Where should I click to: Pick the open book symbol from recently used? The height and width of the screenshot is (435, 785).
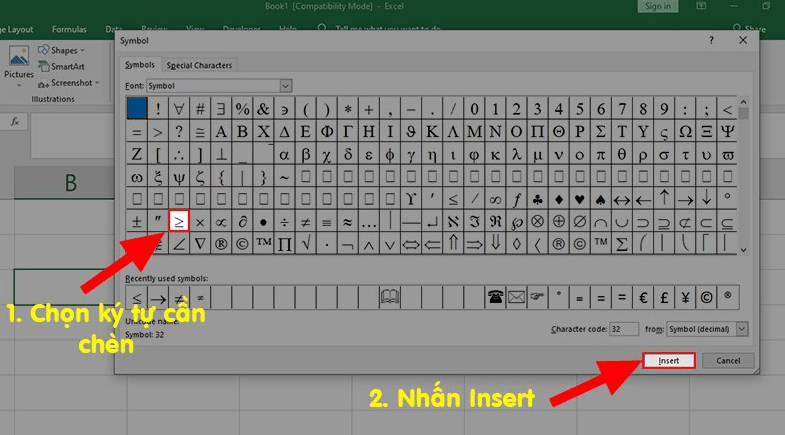(x=389, y=297)
